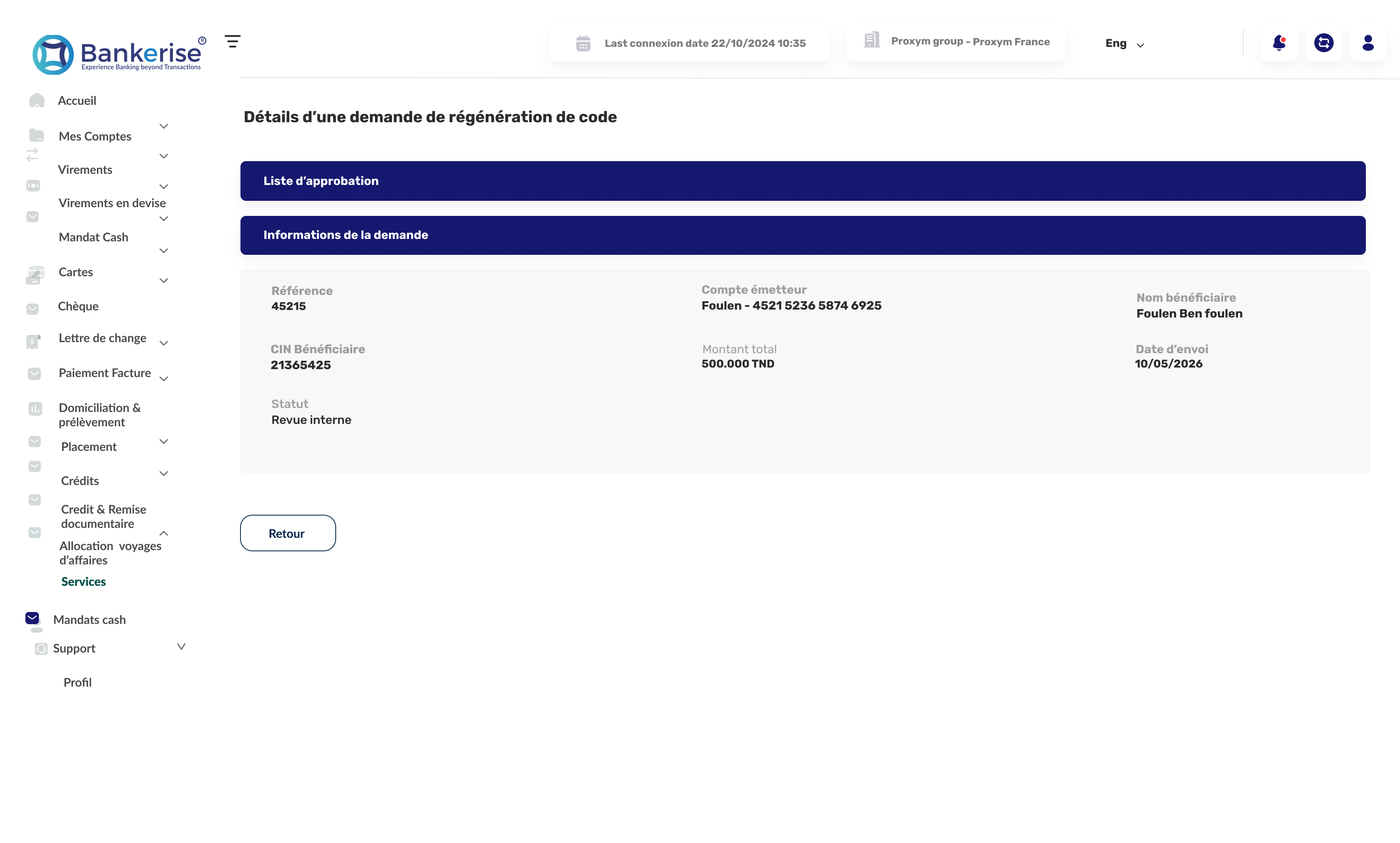Screen dimensions: 1400x843
Task: Click the Virements transfer arrows icon
Action: tap(33, 154)
